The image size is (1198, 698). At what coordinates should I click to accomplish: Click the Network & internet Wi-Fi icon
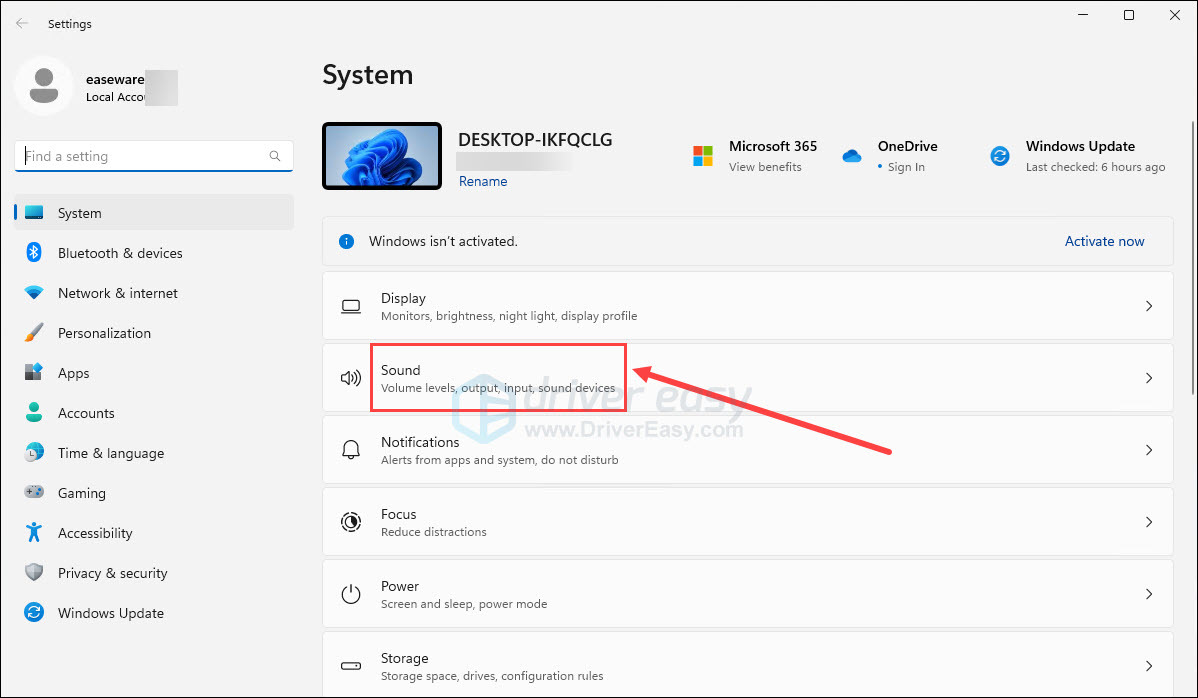pyautogui.click(x=34, y=293)
